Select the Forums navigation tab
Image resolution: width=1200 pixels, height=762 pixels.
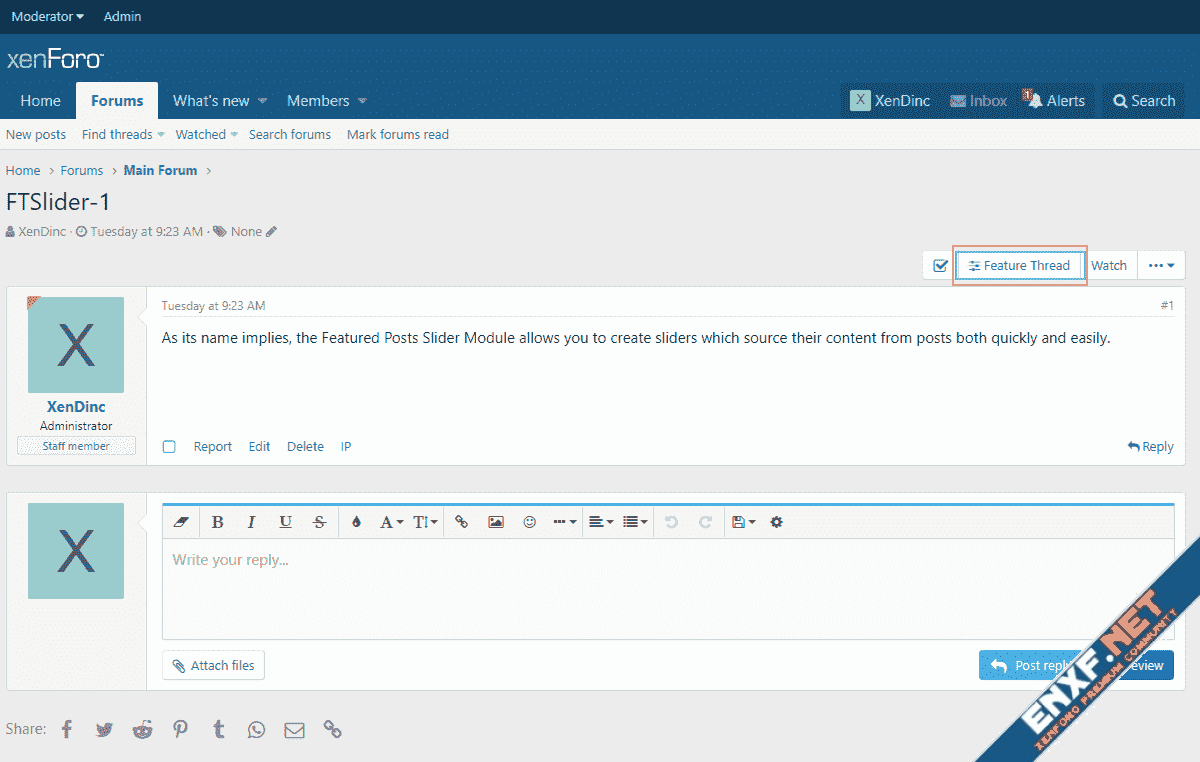(x=117, y=101)
